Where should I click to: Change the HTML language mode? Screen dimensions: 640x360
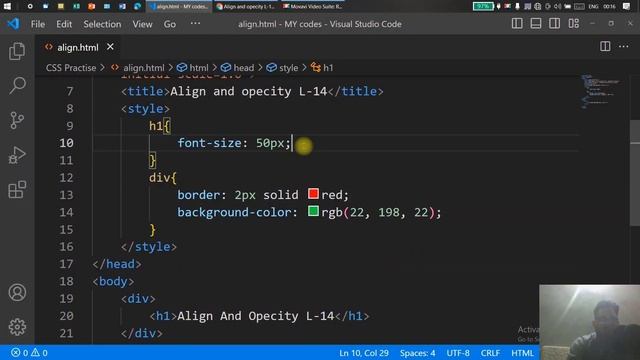click(522, 353)
